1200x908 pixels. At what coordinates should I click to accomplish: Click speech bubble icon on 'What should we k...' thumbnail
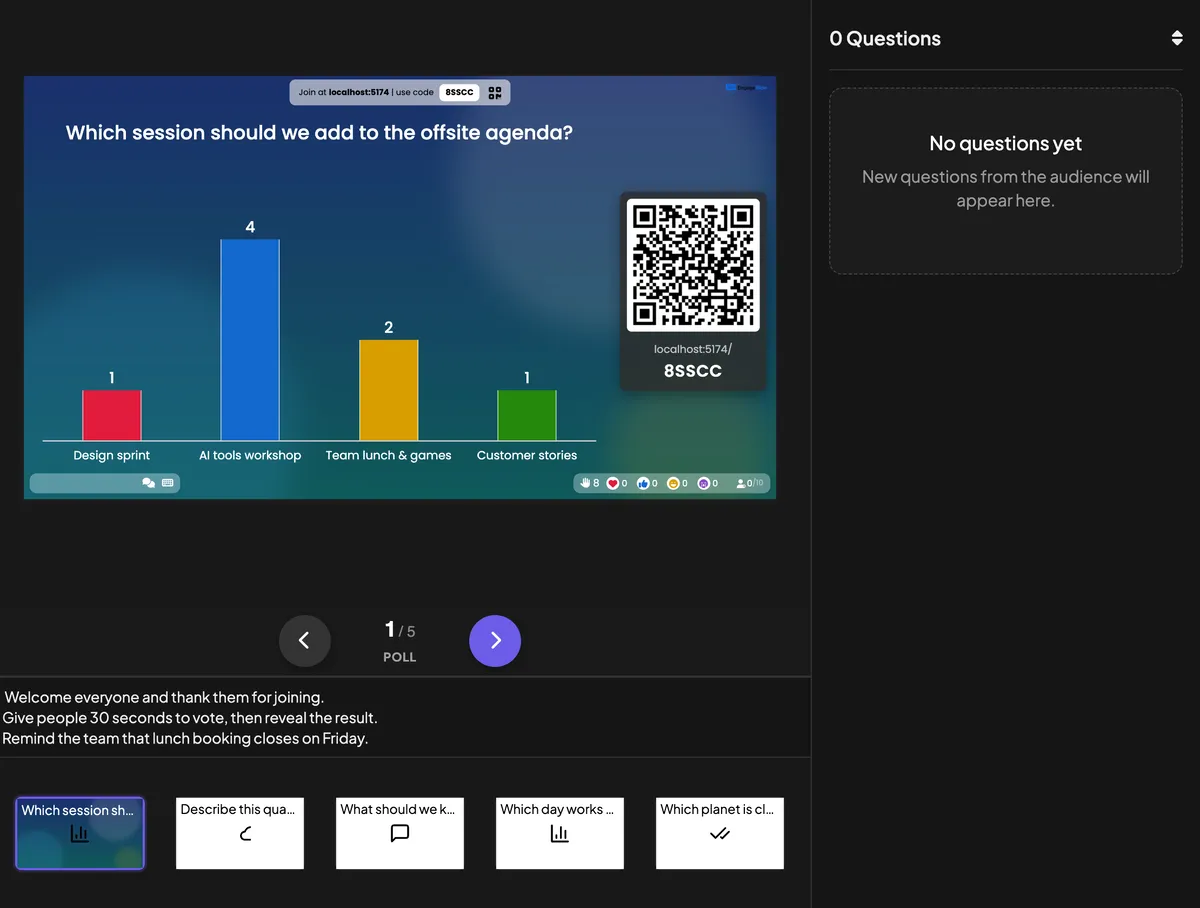tap(400, 833)
